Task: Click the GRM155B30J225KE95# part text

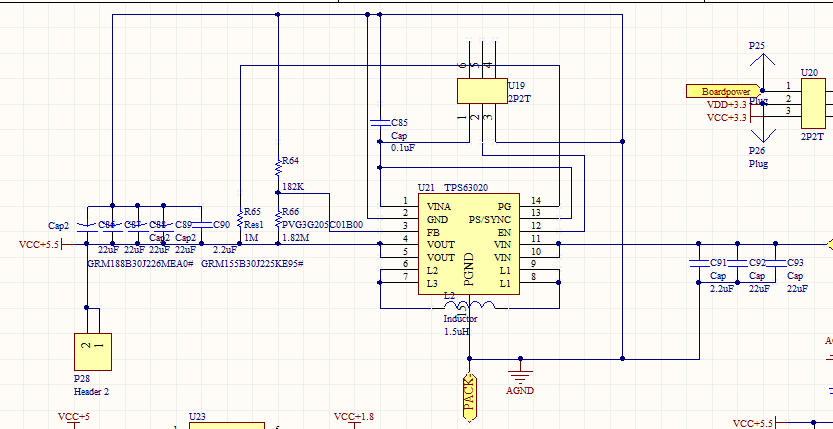Action: pos(252,263)
